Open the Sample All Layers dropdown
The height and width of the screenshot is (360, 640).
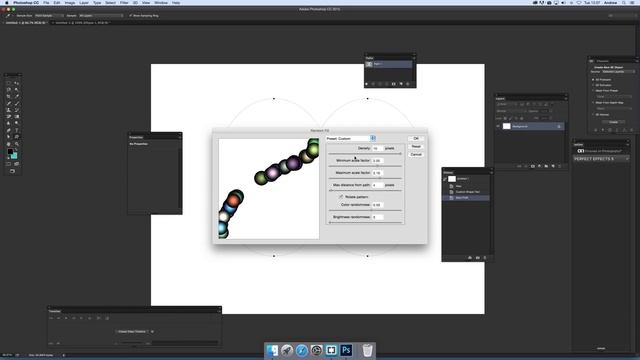click(101, 16)
